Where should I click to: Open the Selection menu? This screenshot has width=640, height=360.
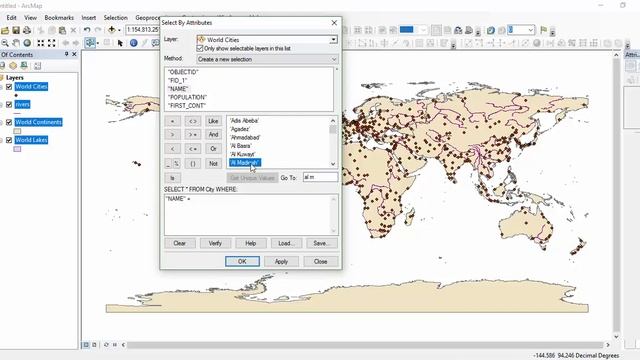pyautogui.click(x=116, y=18)
